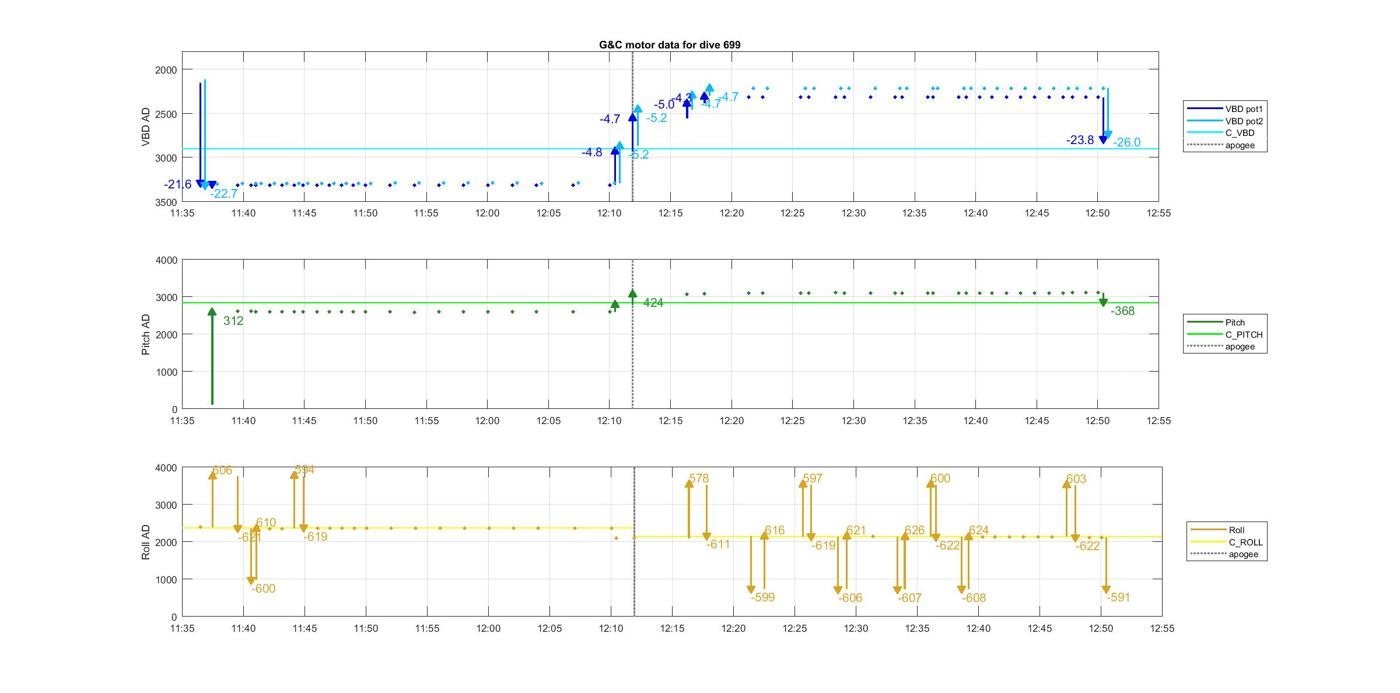
Task: Click the "Pitch AD" y-axis label
Action: (x=145, y=335)
